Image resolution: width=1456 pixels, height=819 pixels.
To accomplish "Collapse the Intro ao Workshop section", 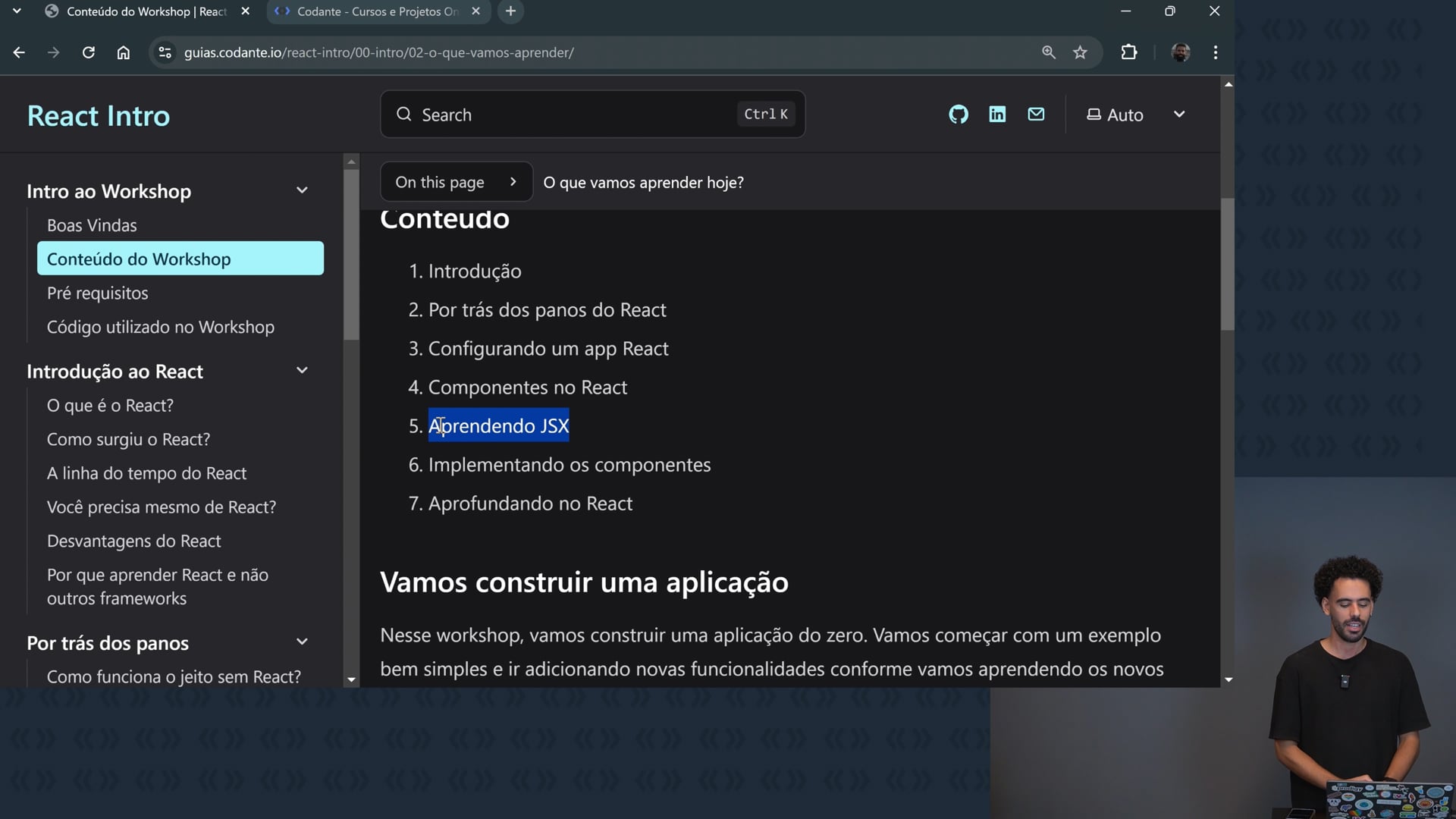I will [x=302, y=190].
